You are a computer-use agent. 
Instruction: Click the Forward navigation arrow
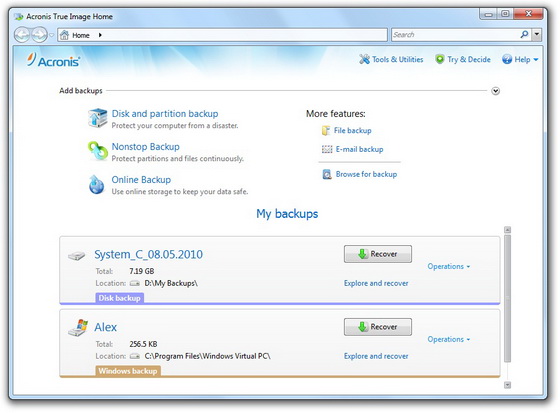tap(39, 35)
